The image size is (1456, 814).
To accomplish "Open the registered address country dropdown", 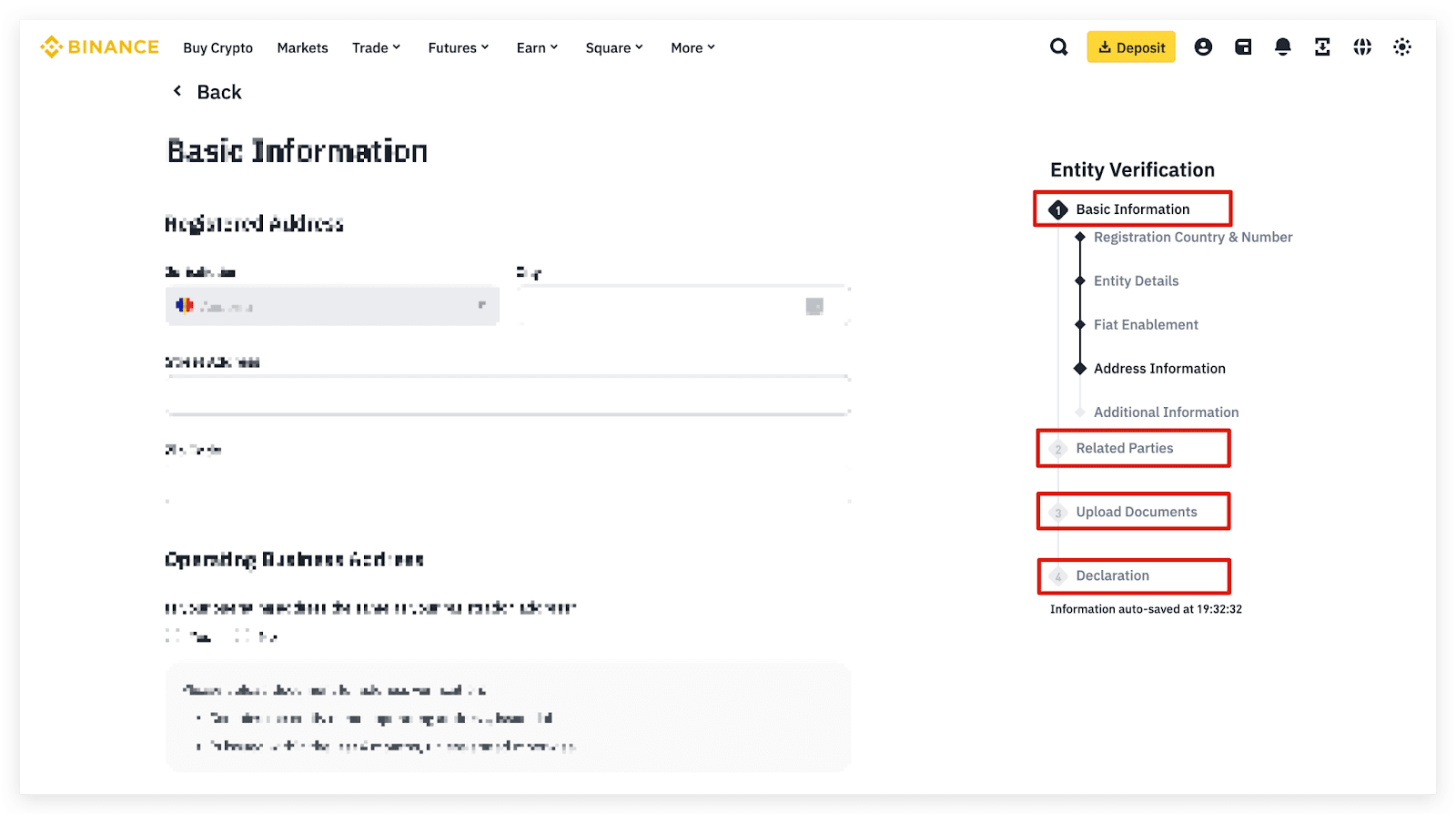I will [332, 306].
